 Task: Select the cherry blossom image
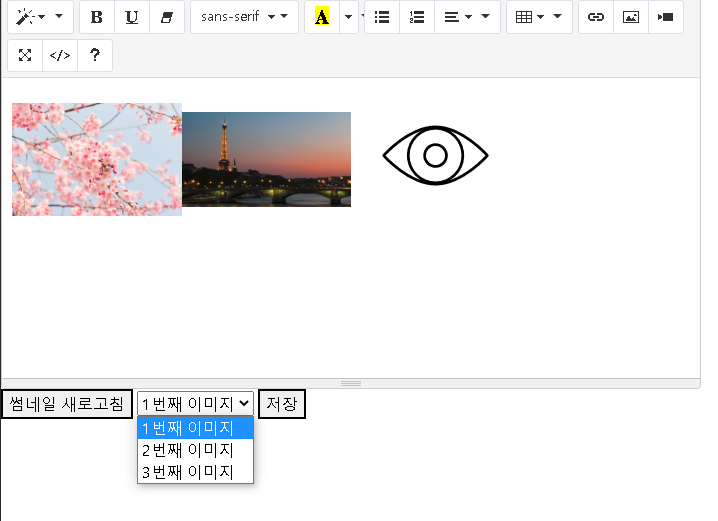[97, 159]
